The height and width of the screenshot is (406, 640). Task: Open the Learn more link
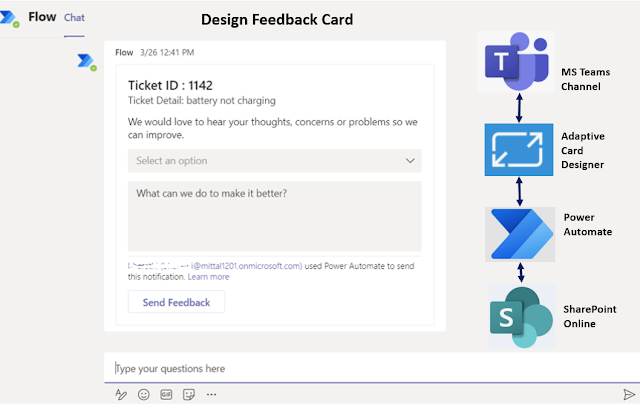tap(209, 276)
